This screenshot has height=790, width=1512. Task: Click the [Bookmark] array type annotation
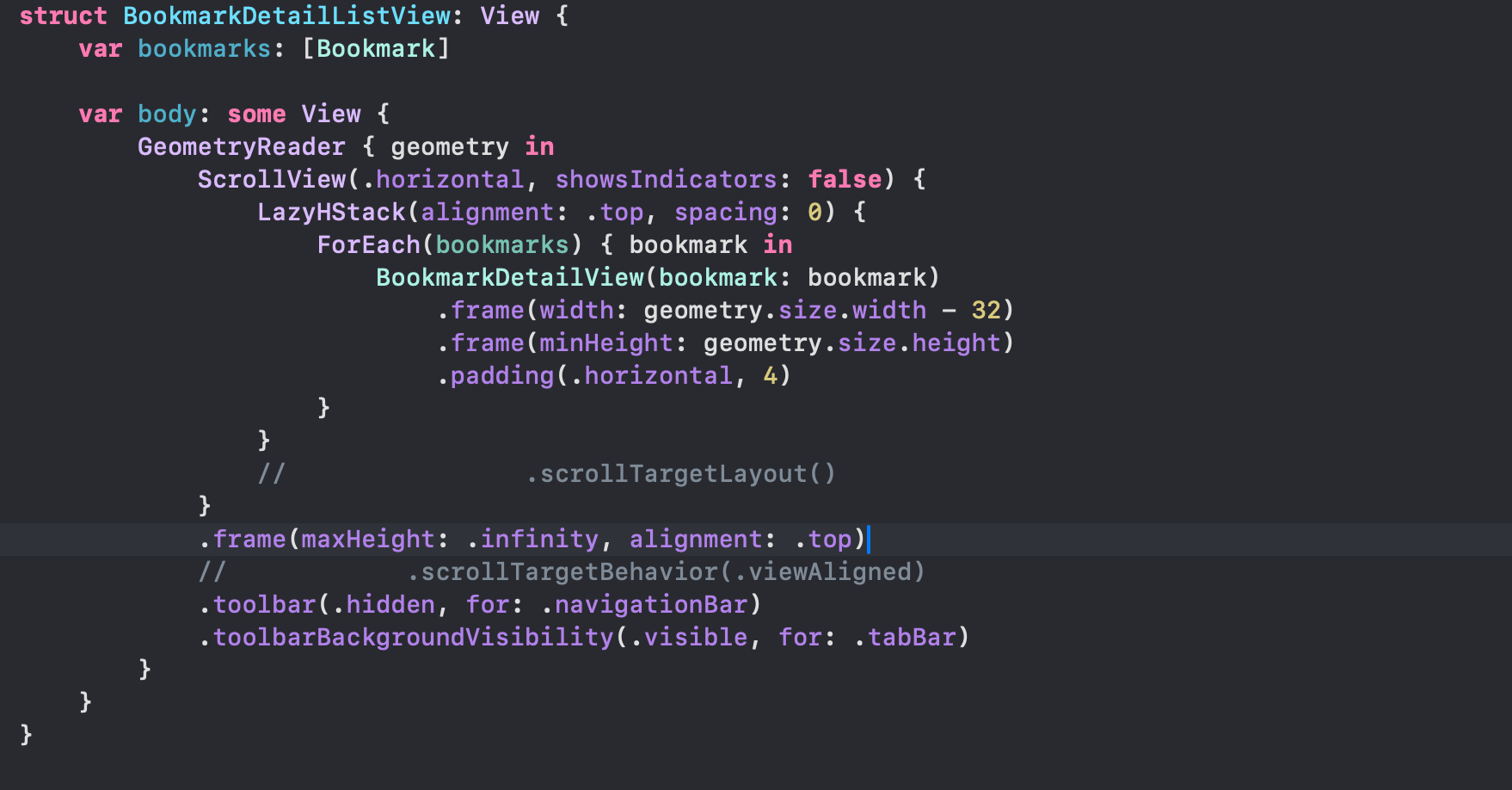376,49
